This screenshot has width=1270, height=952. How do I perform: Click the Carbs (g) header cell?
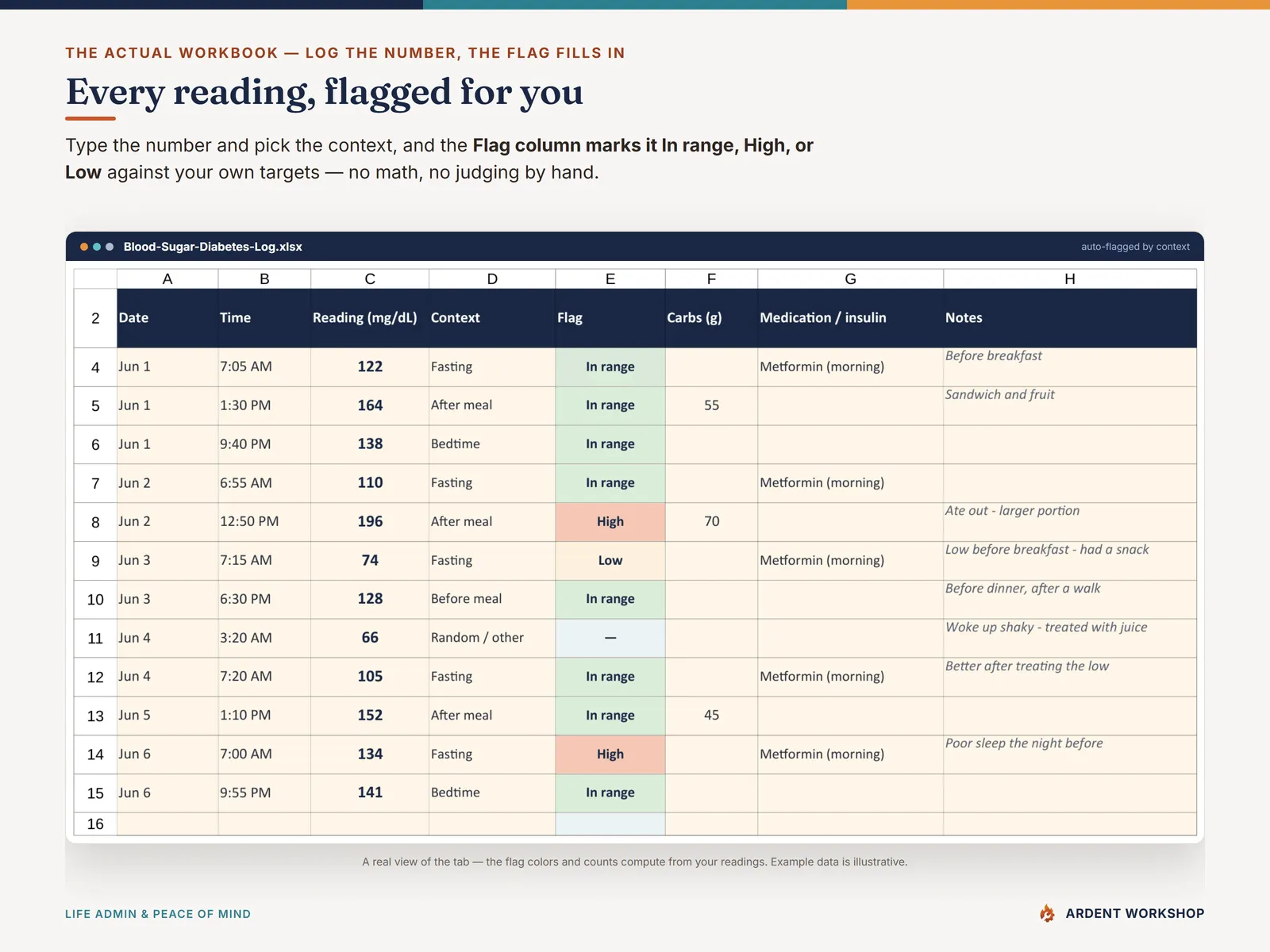[711, 317]
